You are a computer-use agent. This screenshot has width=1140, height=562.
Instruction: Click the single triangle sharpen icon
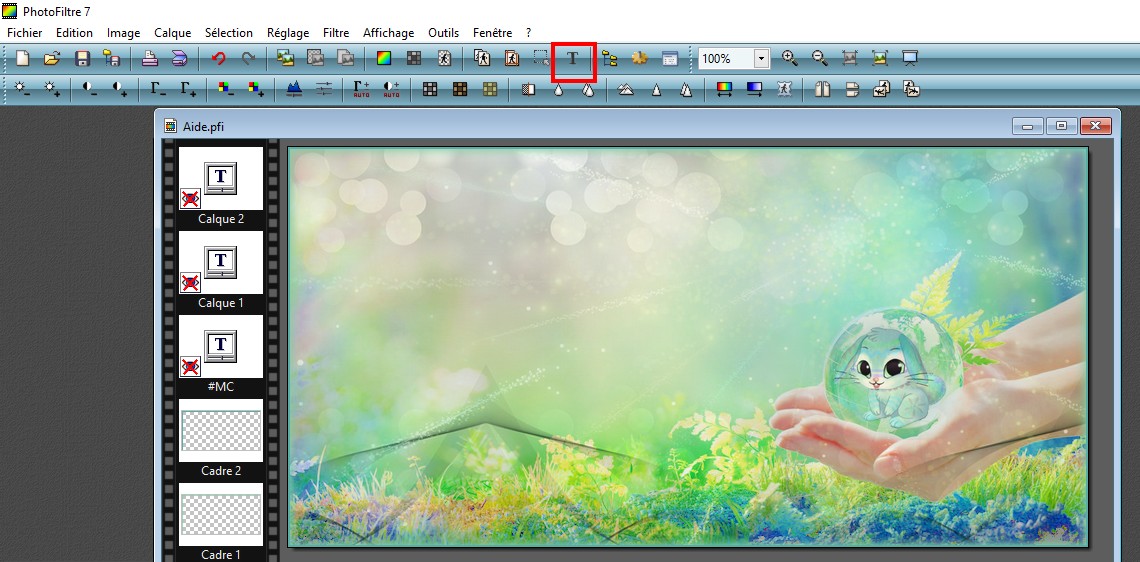[x=656, y=89]
